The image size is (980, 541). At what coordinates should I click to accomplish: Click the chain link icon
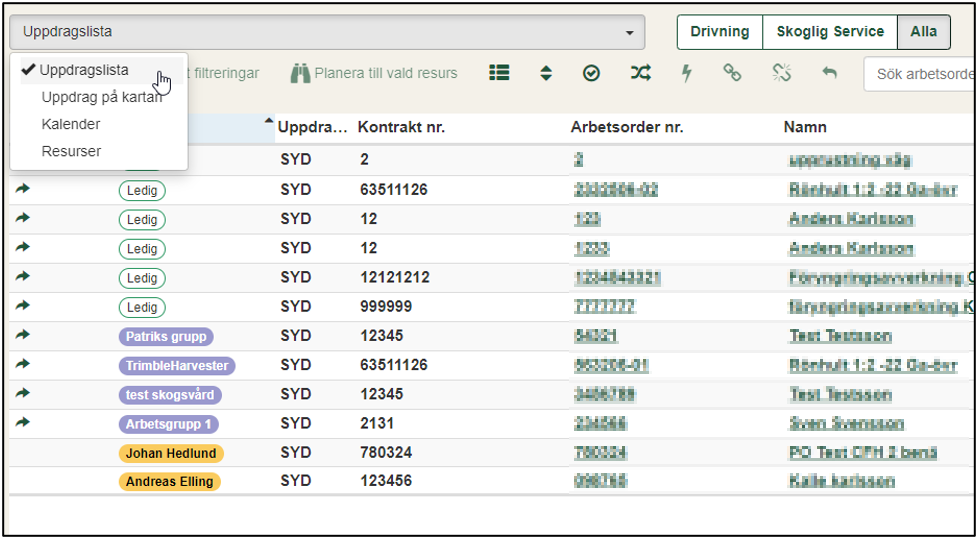(x=733, y=73)
